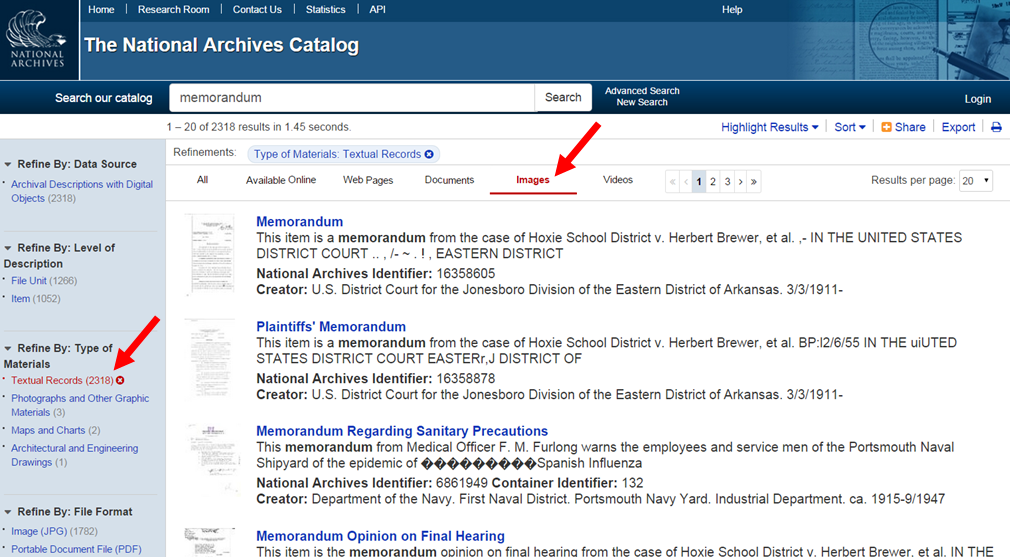The width and height of the screenshot is (1010, 557).
Task: Click the Share button
Action: (903, 127)
